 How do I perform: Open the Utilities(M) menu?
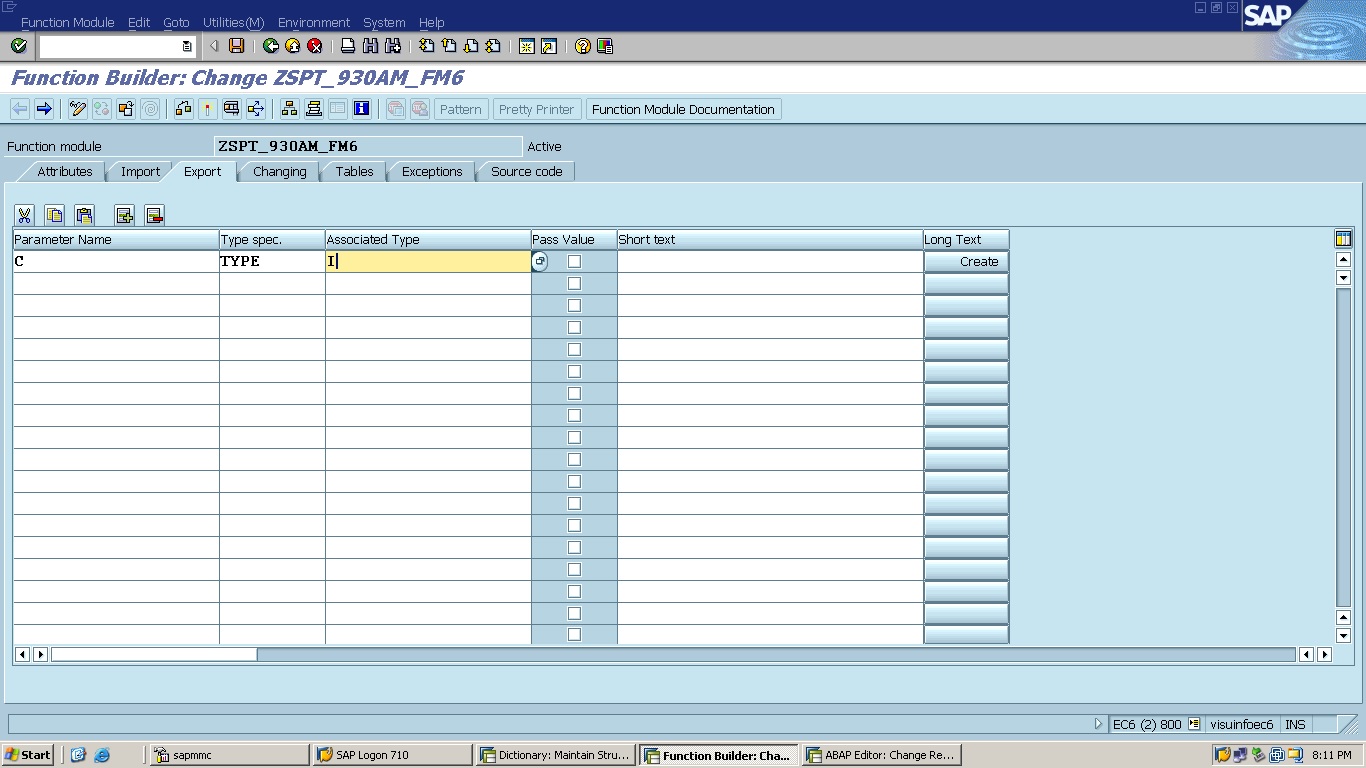pyautogui.click(x=233, y=22)
